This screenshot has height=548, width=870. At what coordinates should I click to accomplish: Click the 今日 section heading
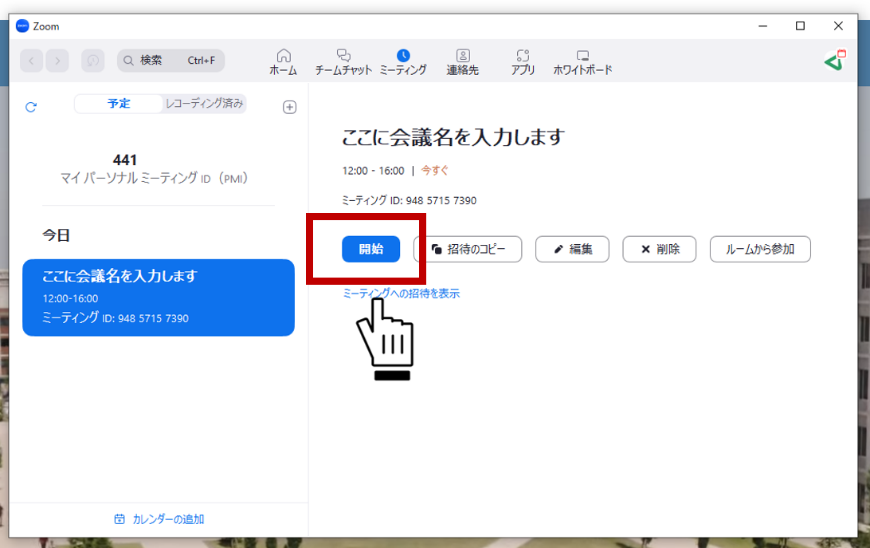coord(56,235)
